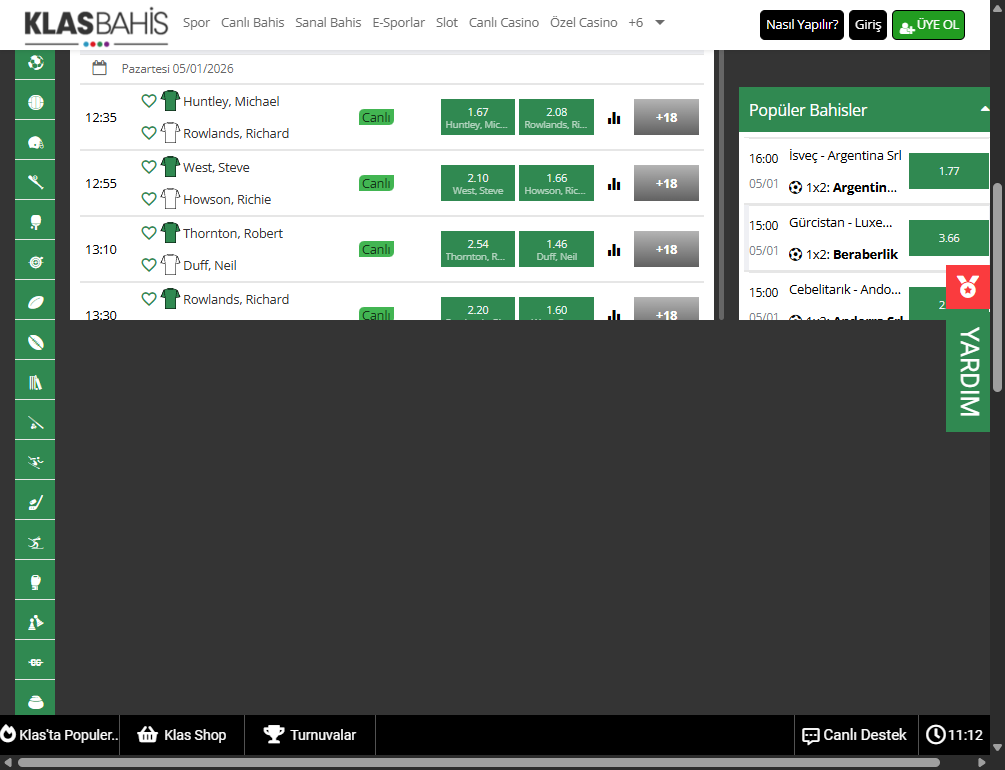Open the Canlı Casino menu
Screen dimensions: 1005x770
(x=504, y=22)
